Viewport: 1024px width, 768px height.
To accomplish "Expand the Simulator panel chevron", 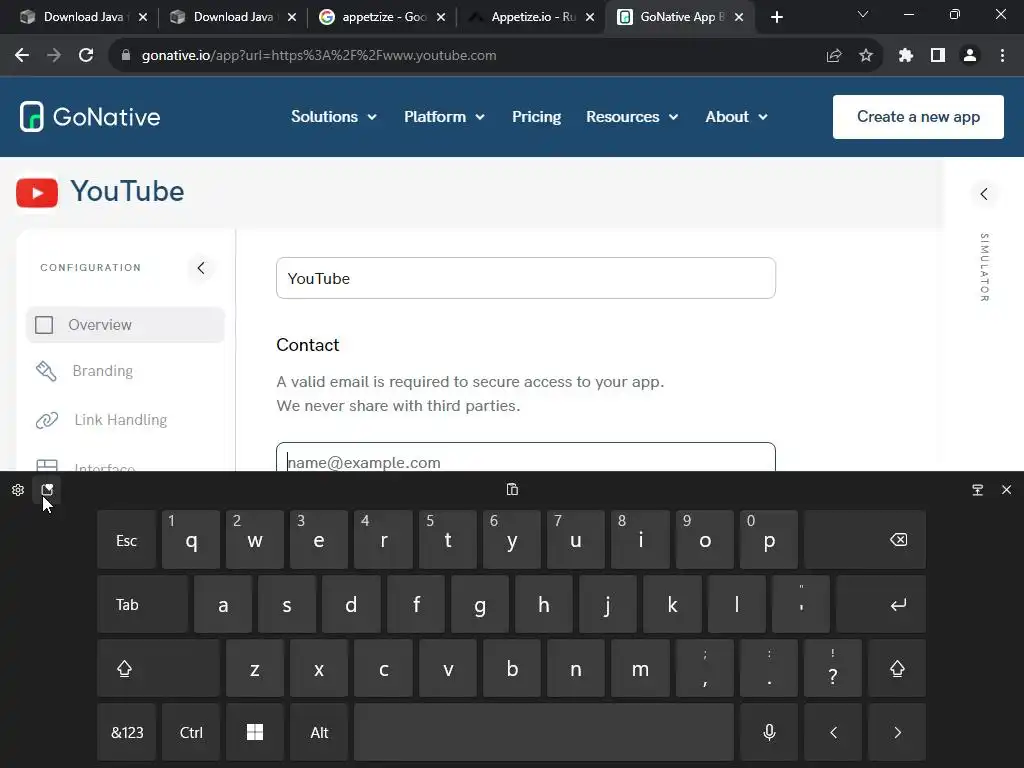I will (984, 194).
